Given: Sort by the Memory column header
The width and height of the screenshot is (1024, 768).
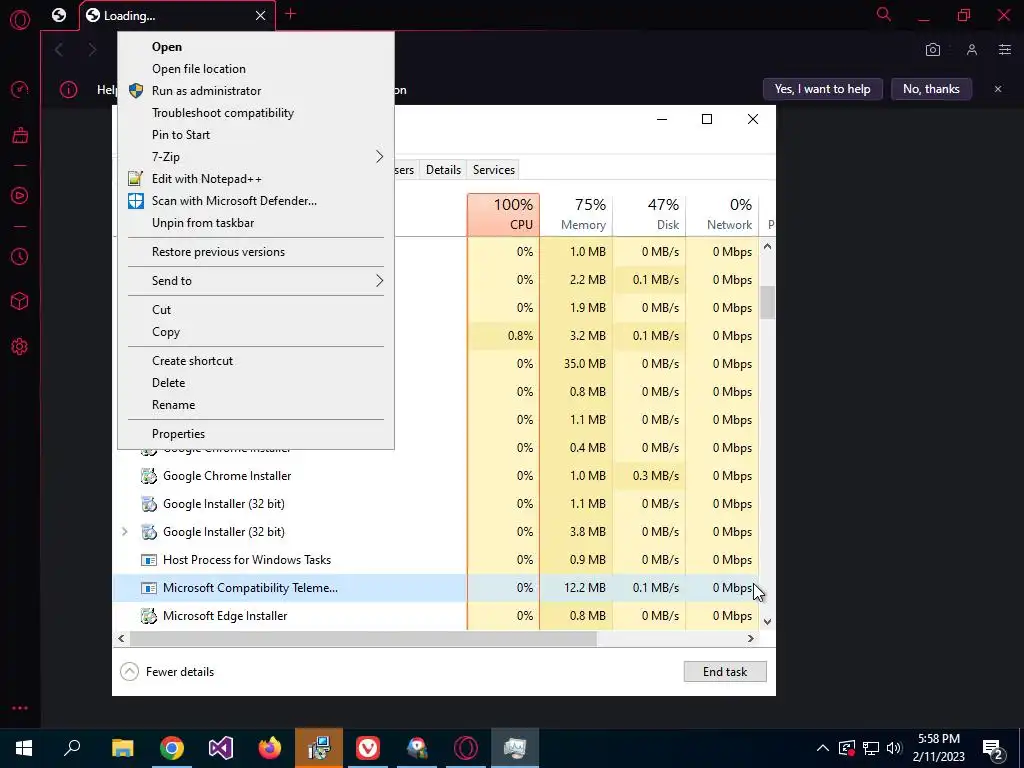Looking at the screenshot, I should click(577, 214).
